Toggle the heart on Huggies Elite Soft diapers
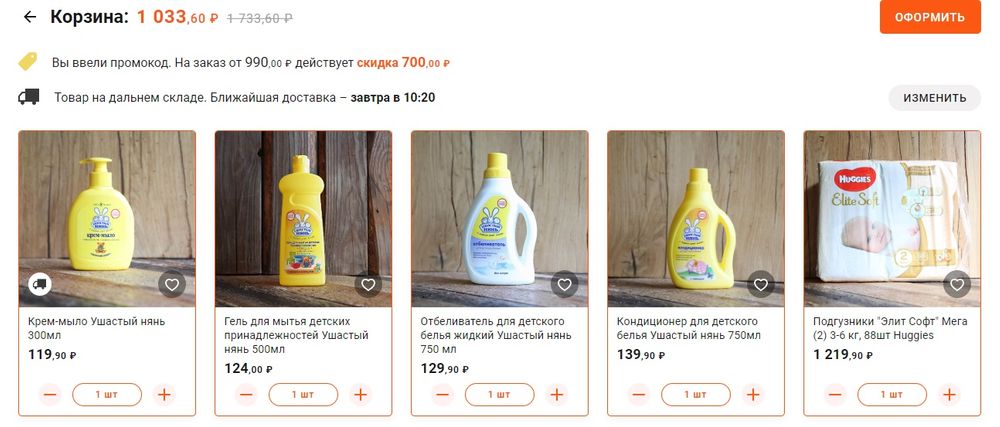 (957, 285)
